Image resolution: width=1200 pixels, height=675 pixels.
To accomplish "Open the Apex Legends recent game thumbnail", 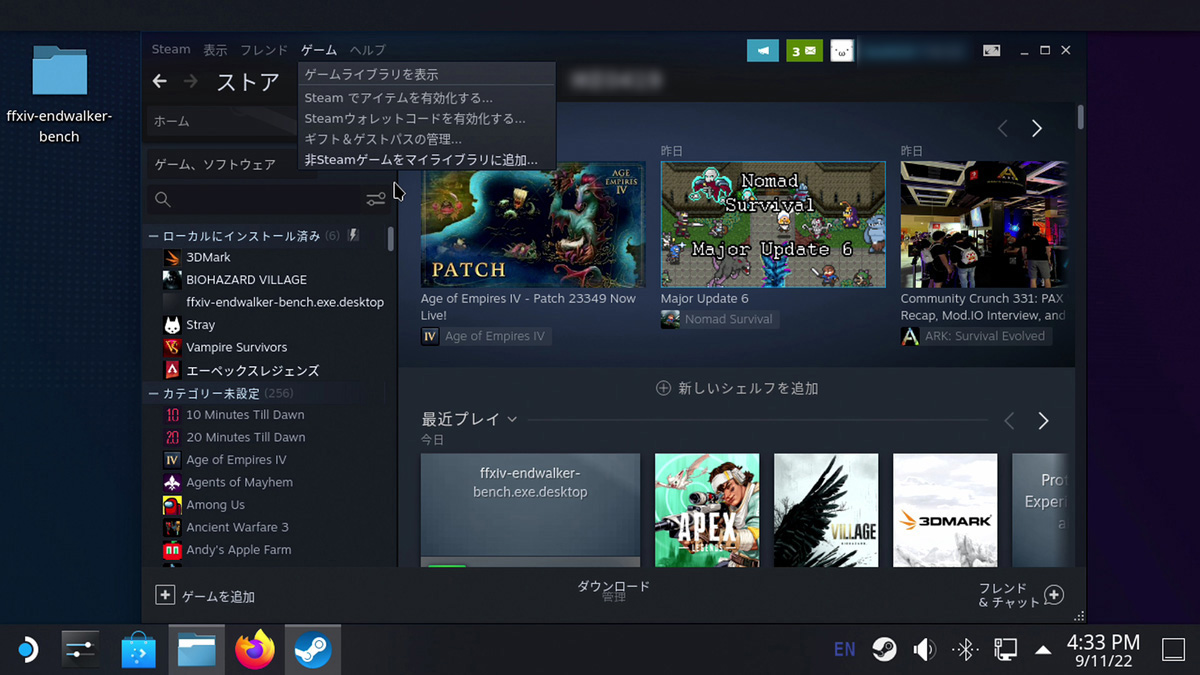I will tap(707, 510).
